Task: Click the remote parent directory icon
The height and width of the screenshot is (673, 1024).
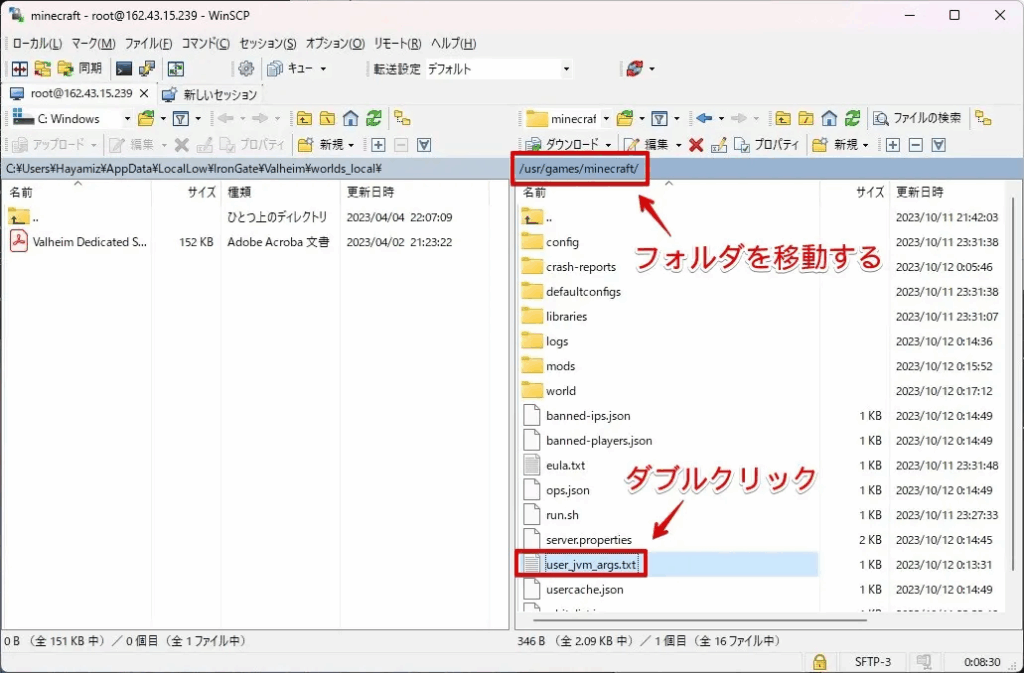Action: (783, 118)
